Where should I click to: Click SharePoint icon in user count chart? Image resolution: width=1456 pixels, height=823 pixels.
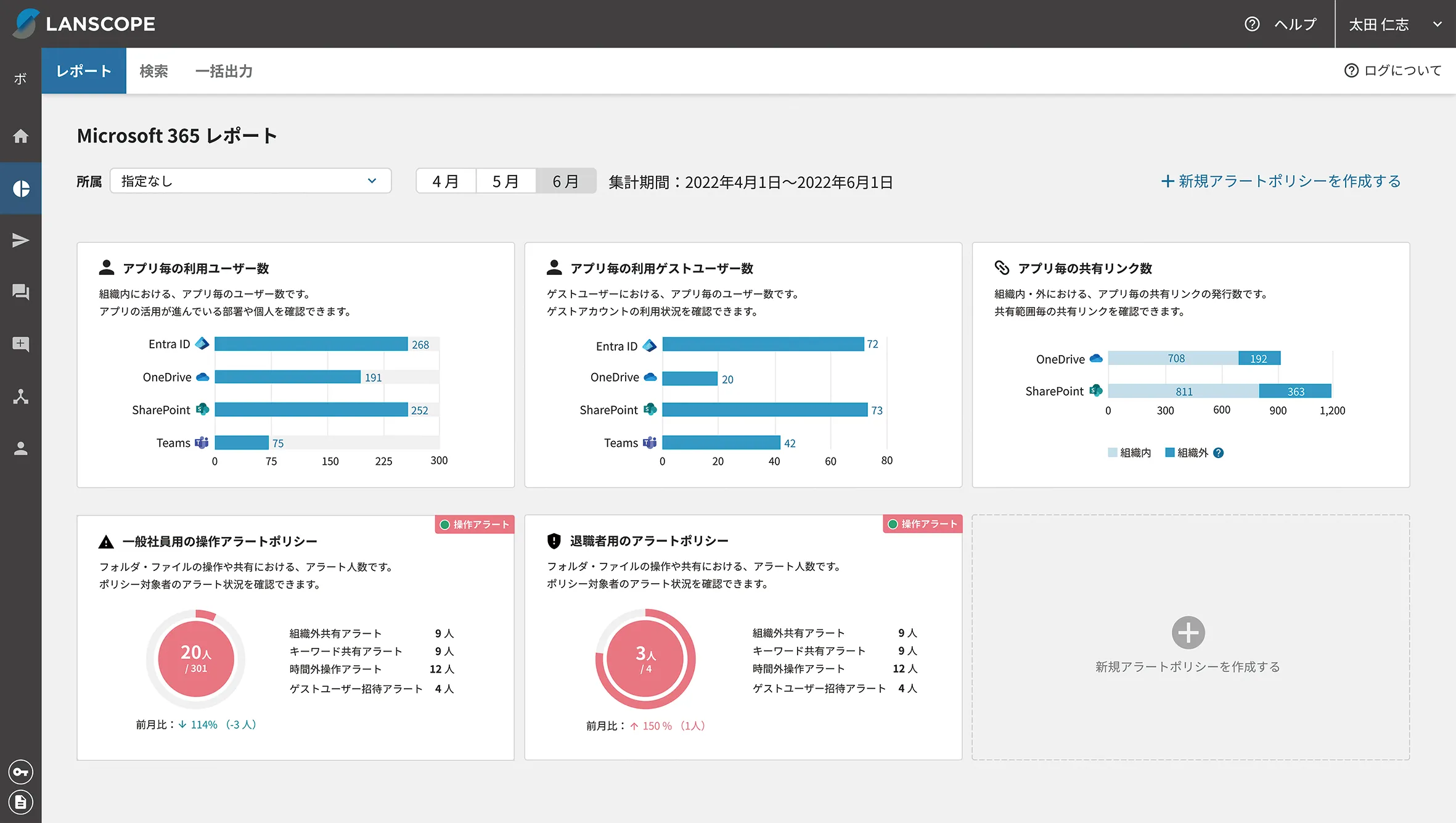[202, 409]
